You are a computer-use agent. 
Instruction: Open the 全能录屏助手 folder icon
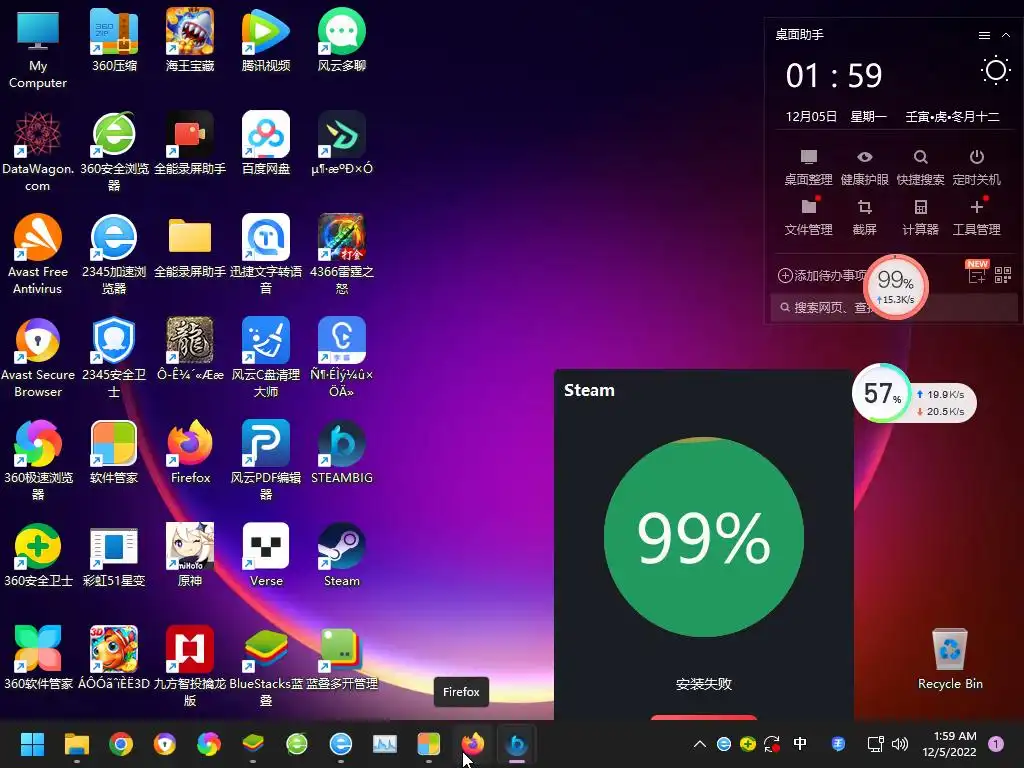point(190,247)
